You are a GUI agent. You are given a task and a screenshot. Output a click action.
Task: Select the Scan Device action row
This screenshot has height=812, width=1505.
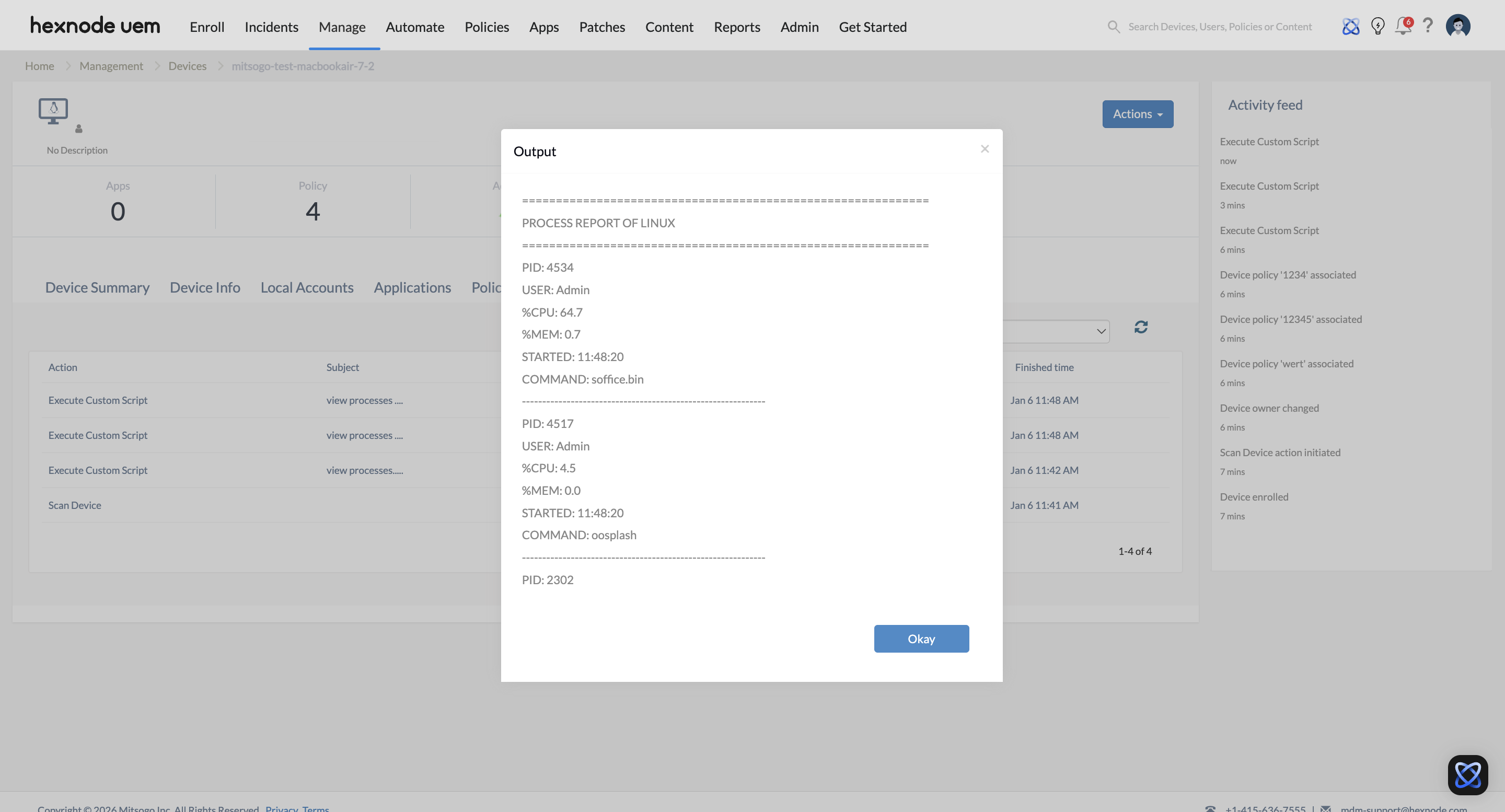point(75,505)
